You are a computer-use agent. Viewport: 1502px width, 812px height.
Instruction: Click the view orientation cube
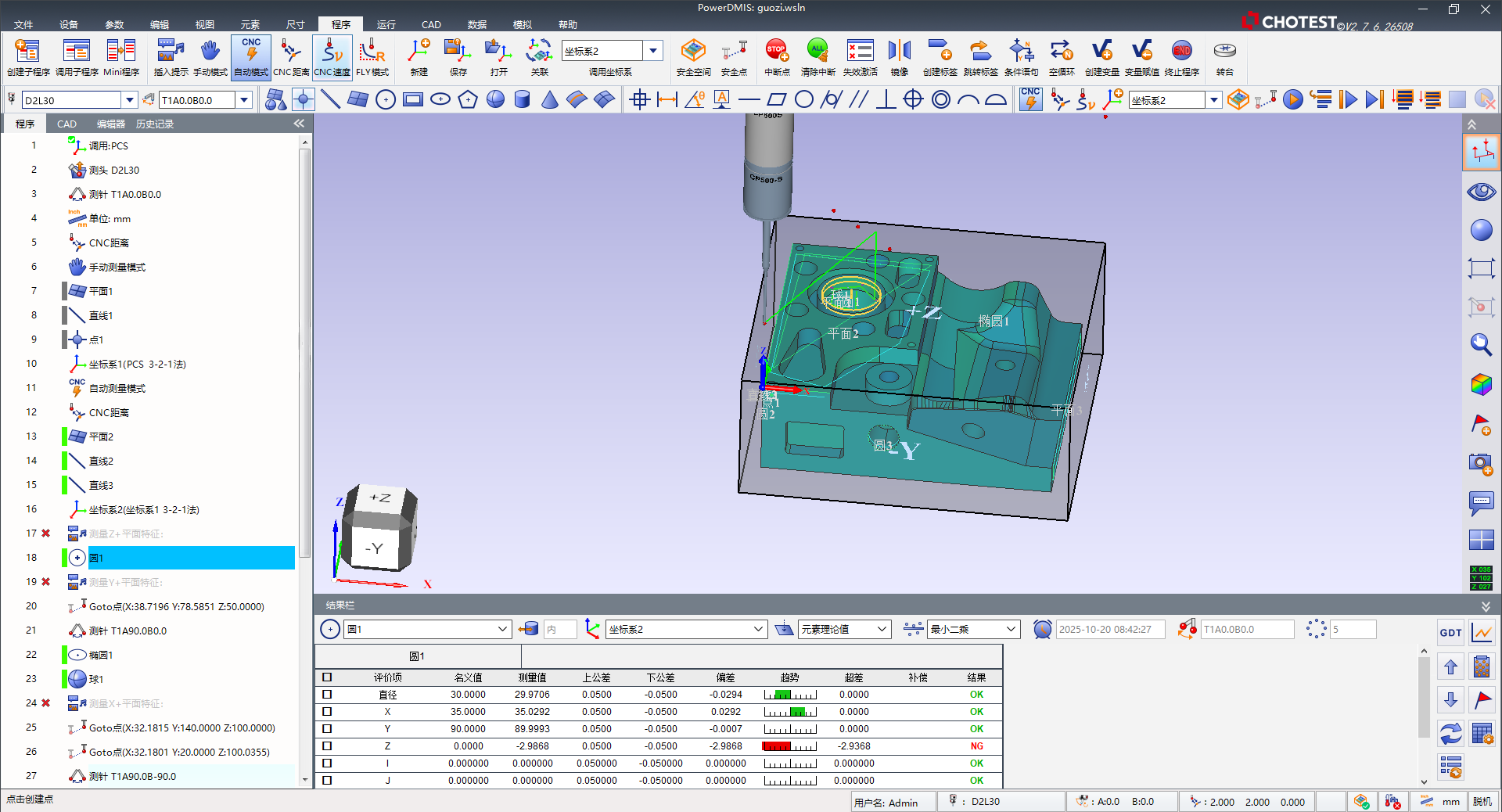point(379,526)
